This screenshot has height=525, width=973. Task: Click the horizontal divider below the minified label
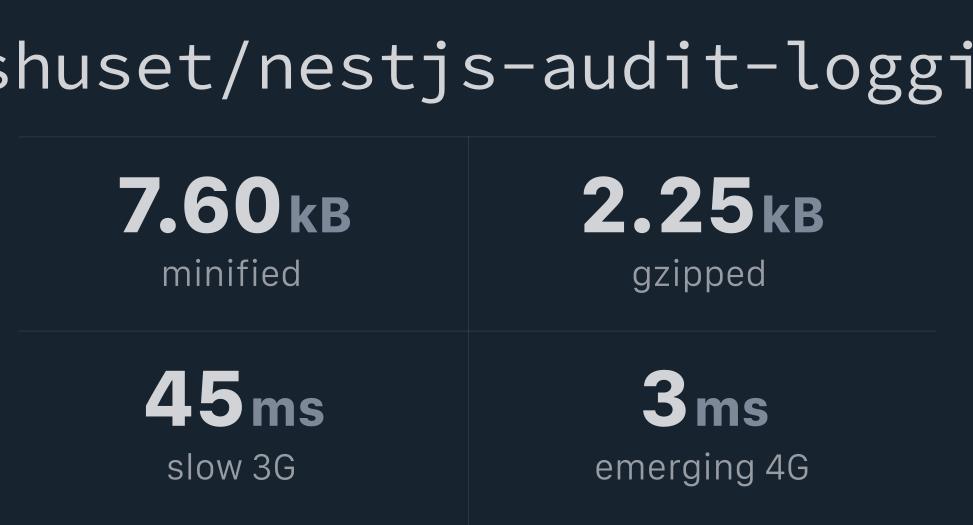click(x=243, y=331)
